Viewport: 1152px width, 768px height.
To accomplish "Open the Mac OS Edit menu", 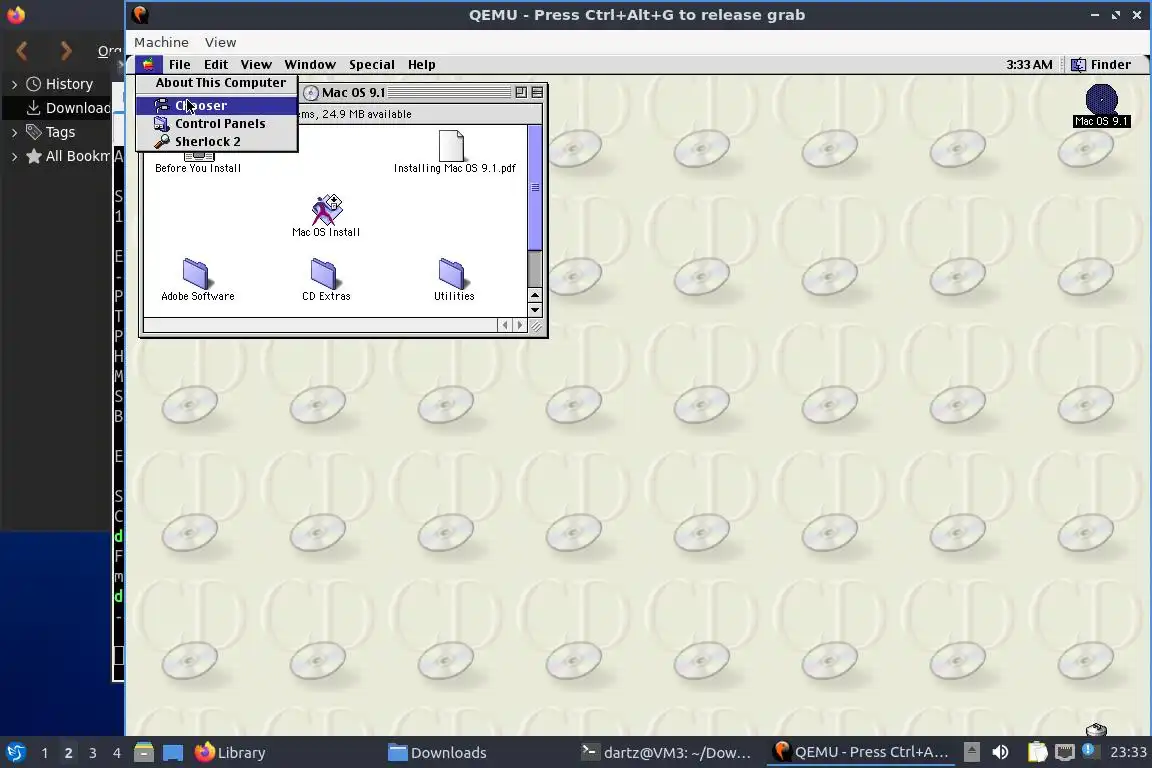I will coord(216,65).
